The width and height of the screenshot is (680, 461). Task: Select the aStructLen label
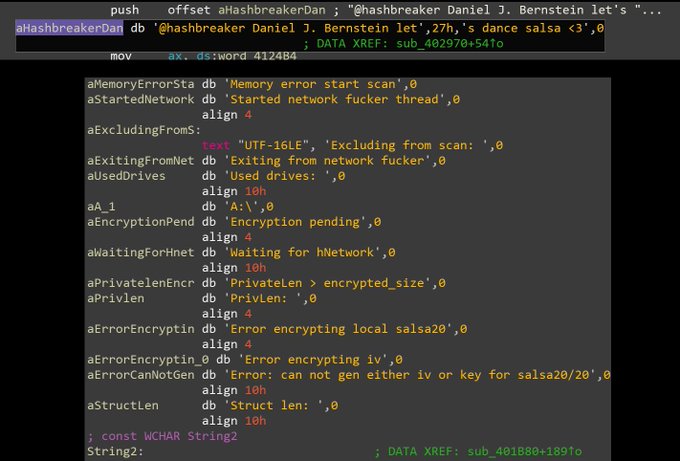pos(123,406)
